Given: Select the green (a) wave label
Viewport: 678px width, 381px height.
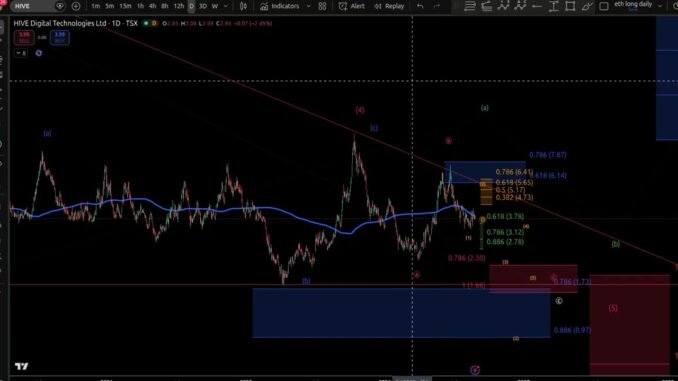Looking at the screenshot, I should click(x=485, y=108).
